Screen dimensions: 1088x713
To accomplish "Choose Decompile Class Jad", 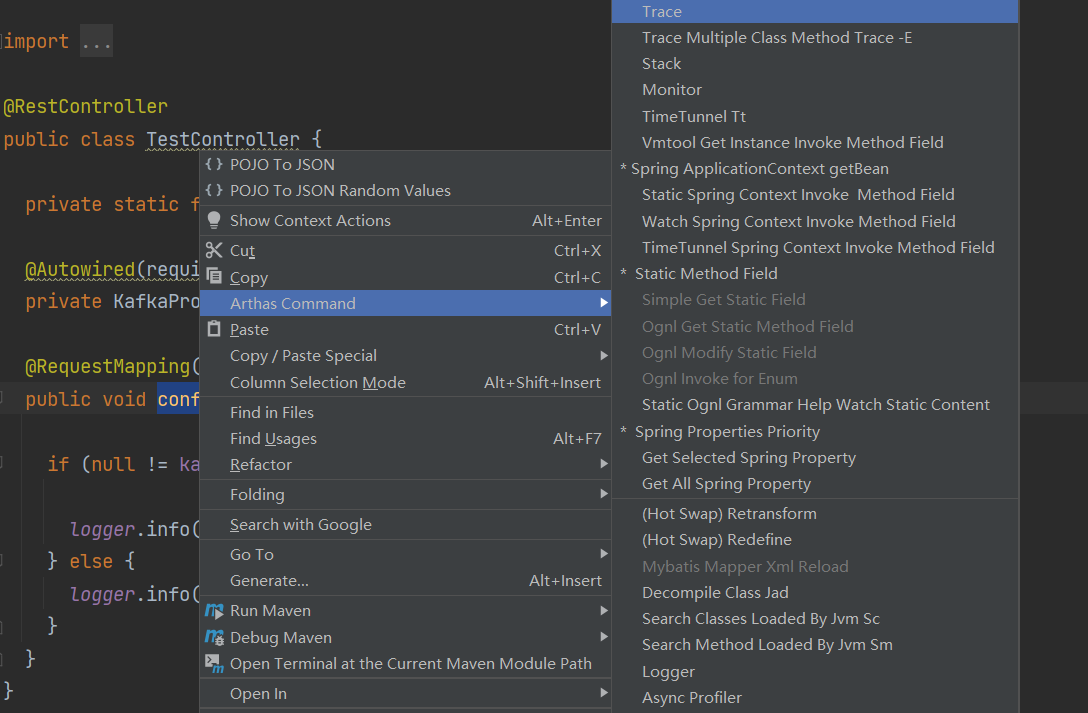I will (x=815, y=592).
